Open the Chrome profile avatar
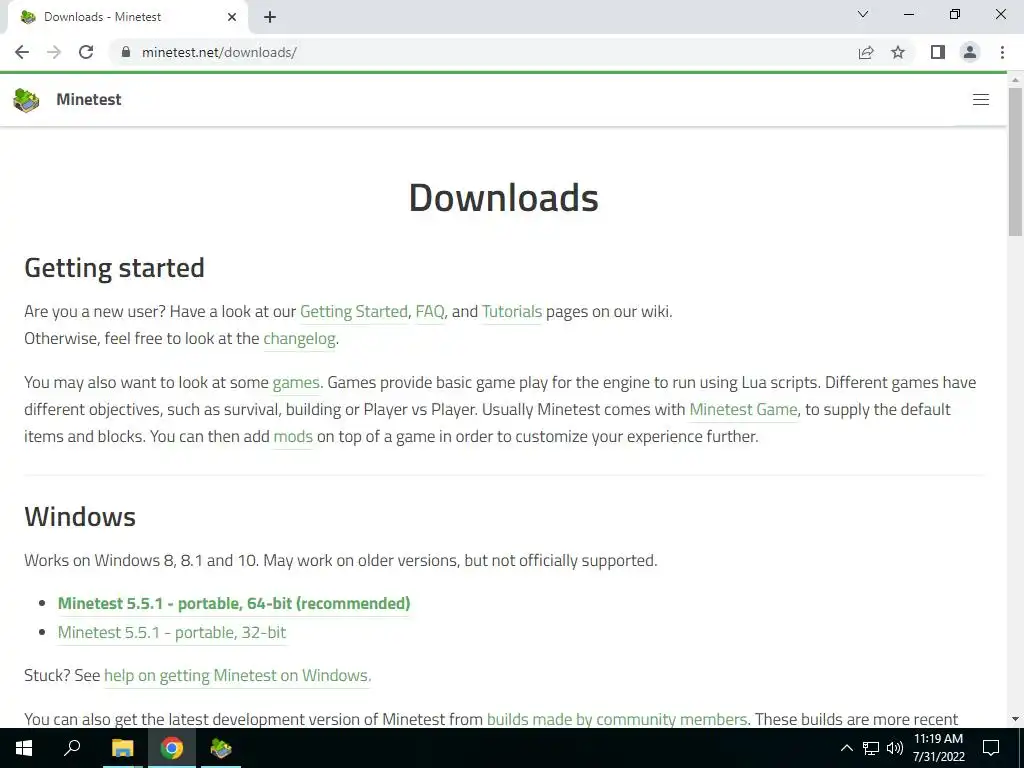Viewport: 1024px width, 768px height. pyautogui.click(x=970, y=52)
